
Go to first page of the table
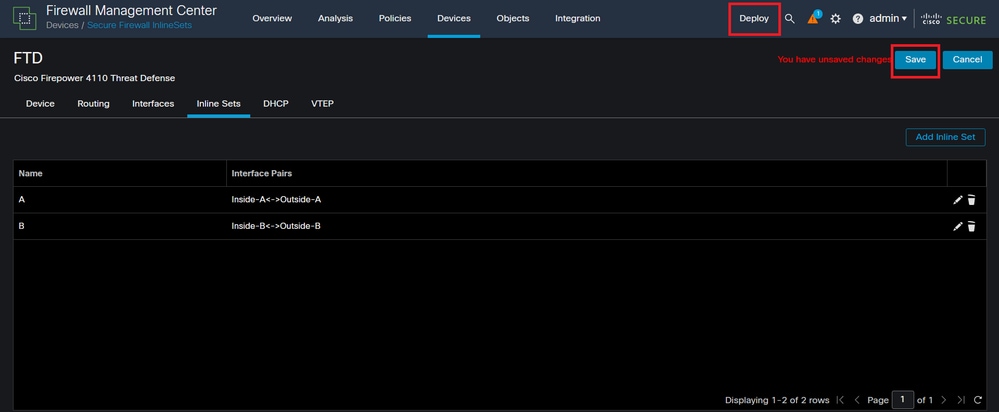click(x=840, y=400)
